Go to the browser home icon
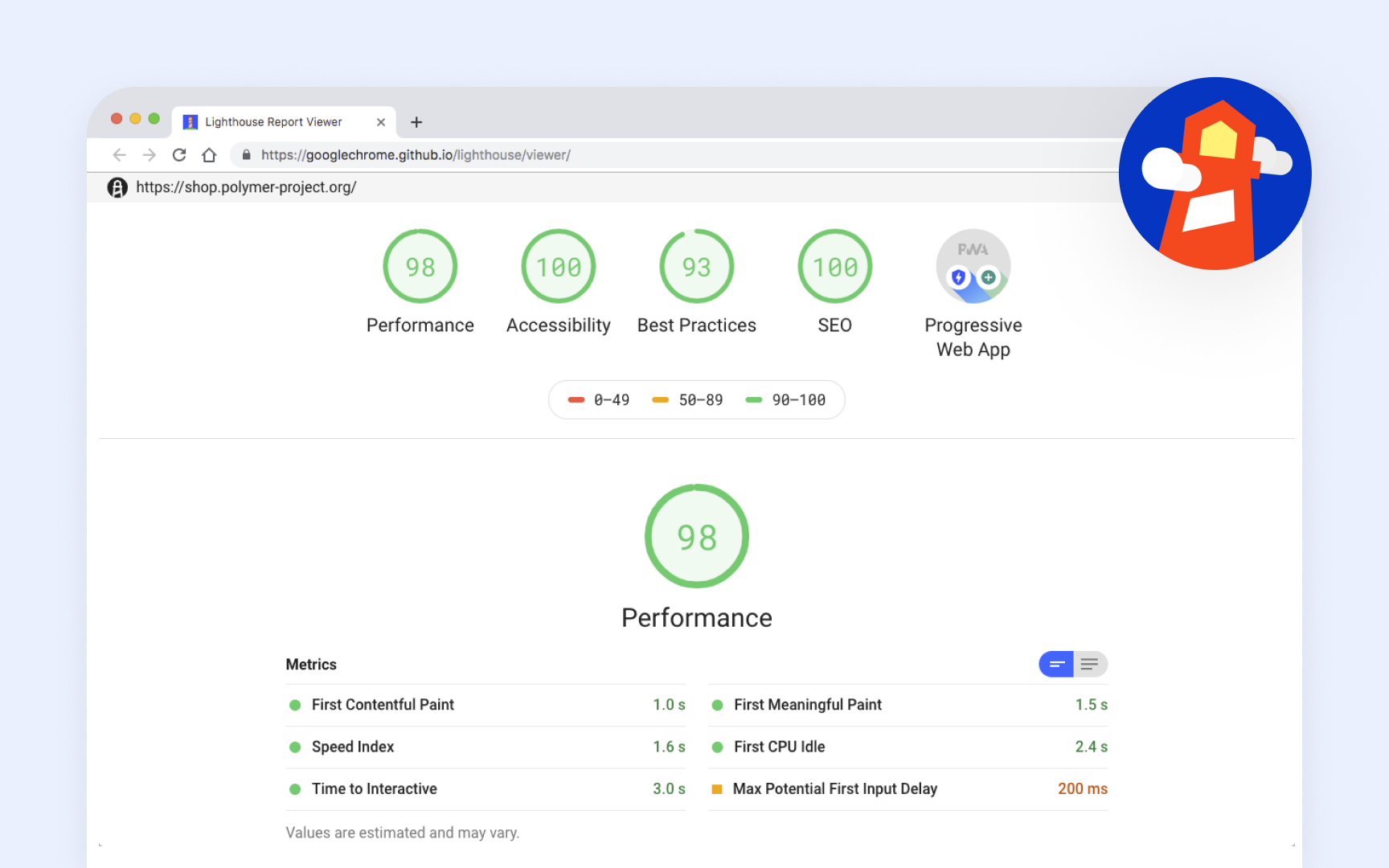This screenshot has width=1389, height=868. coord(209,155)
